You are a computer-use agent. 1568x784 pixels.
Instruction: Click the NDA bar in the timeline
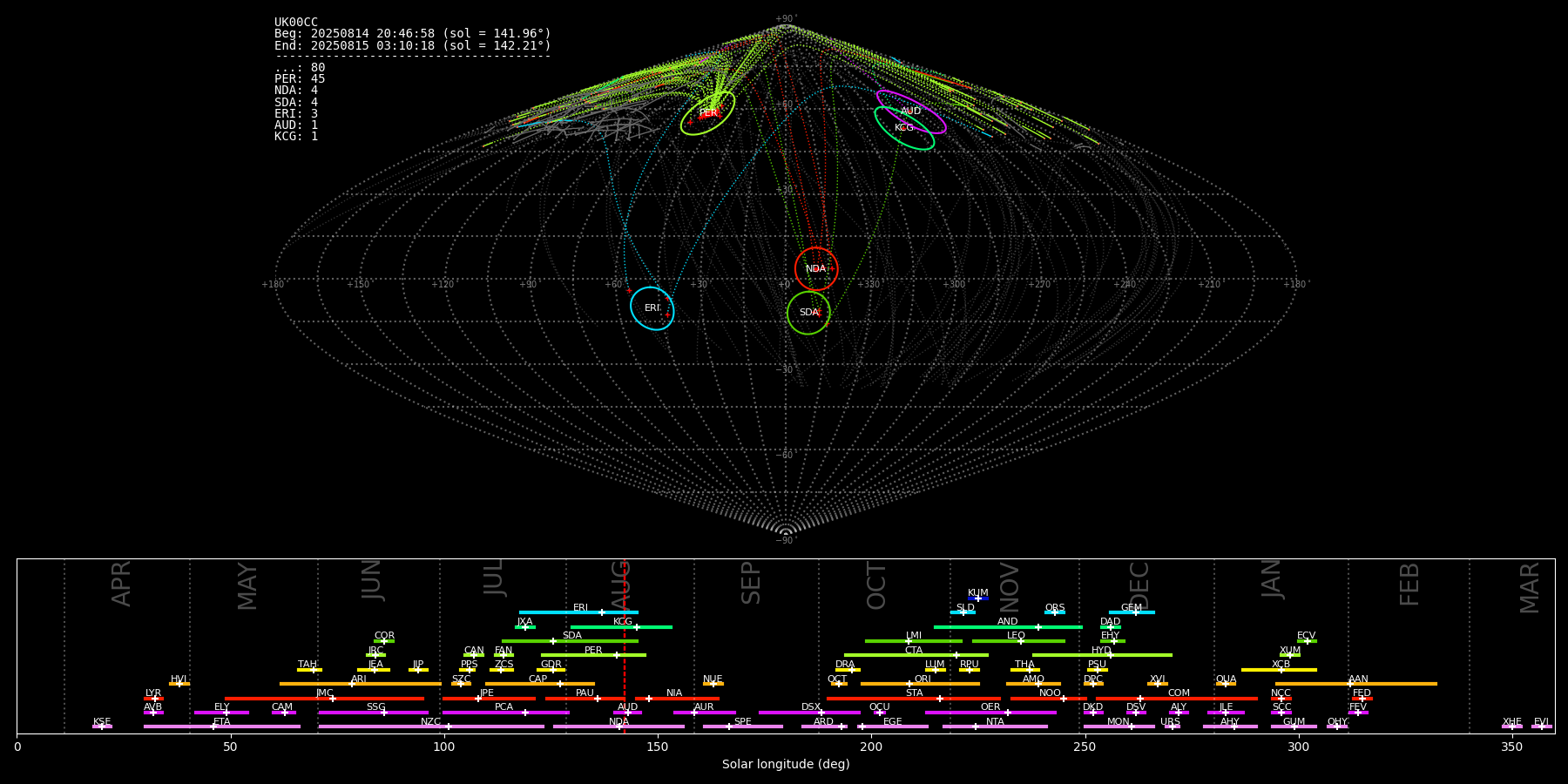pos(618,727)
